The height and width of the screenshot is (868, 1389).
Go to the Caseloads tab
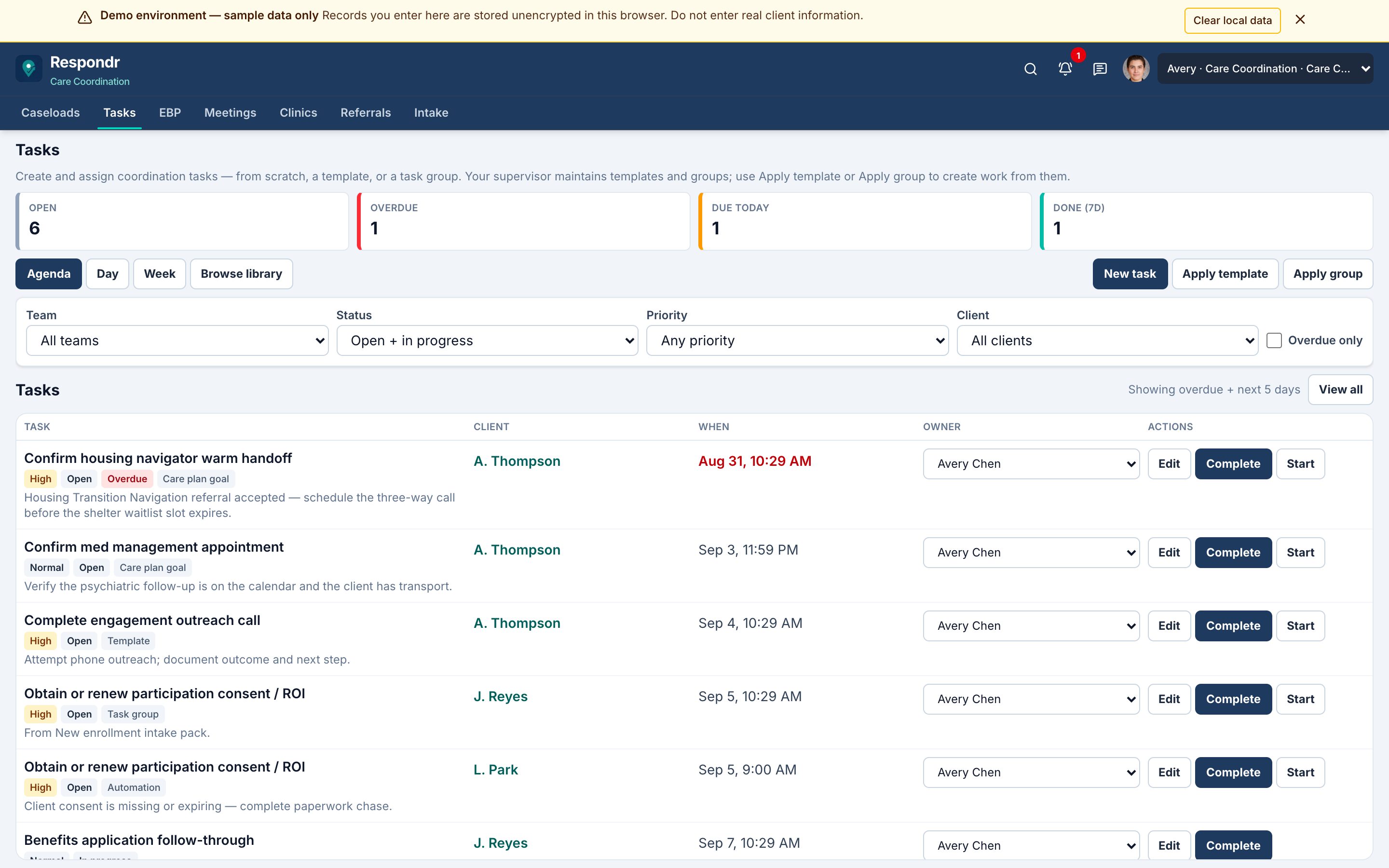pyautogui.click(x=51, y=112)
